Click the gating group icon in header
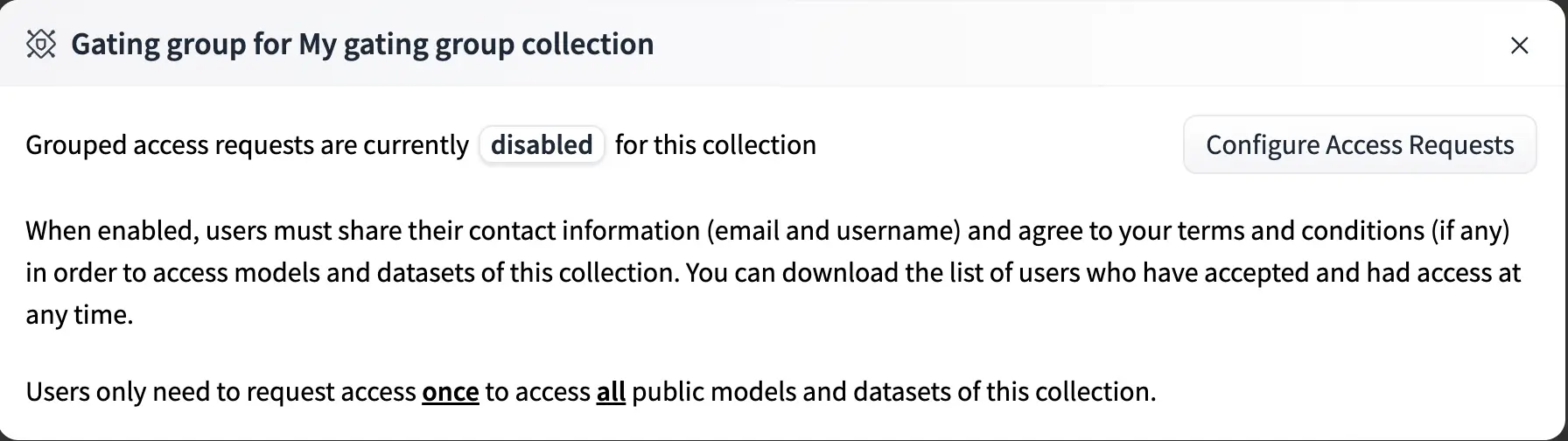 [41, 44]
